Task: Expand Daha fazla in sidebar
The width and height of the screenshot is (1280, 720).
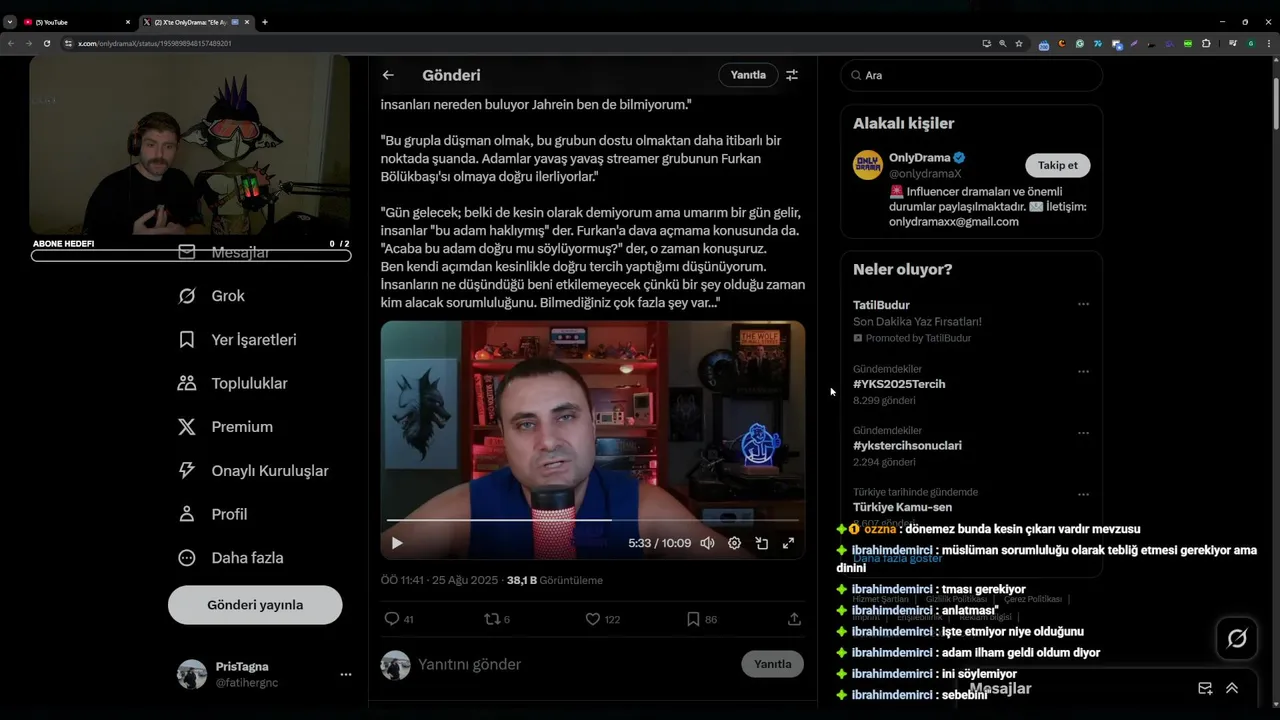Action: point(230,558)
